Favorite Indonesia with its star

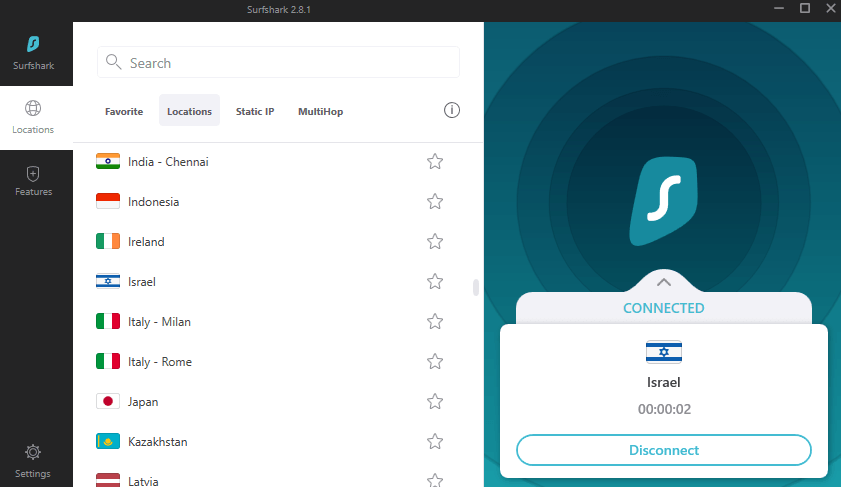coord(435,202)
